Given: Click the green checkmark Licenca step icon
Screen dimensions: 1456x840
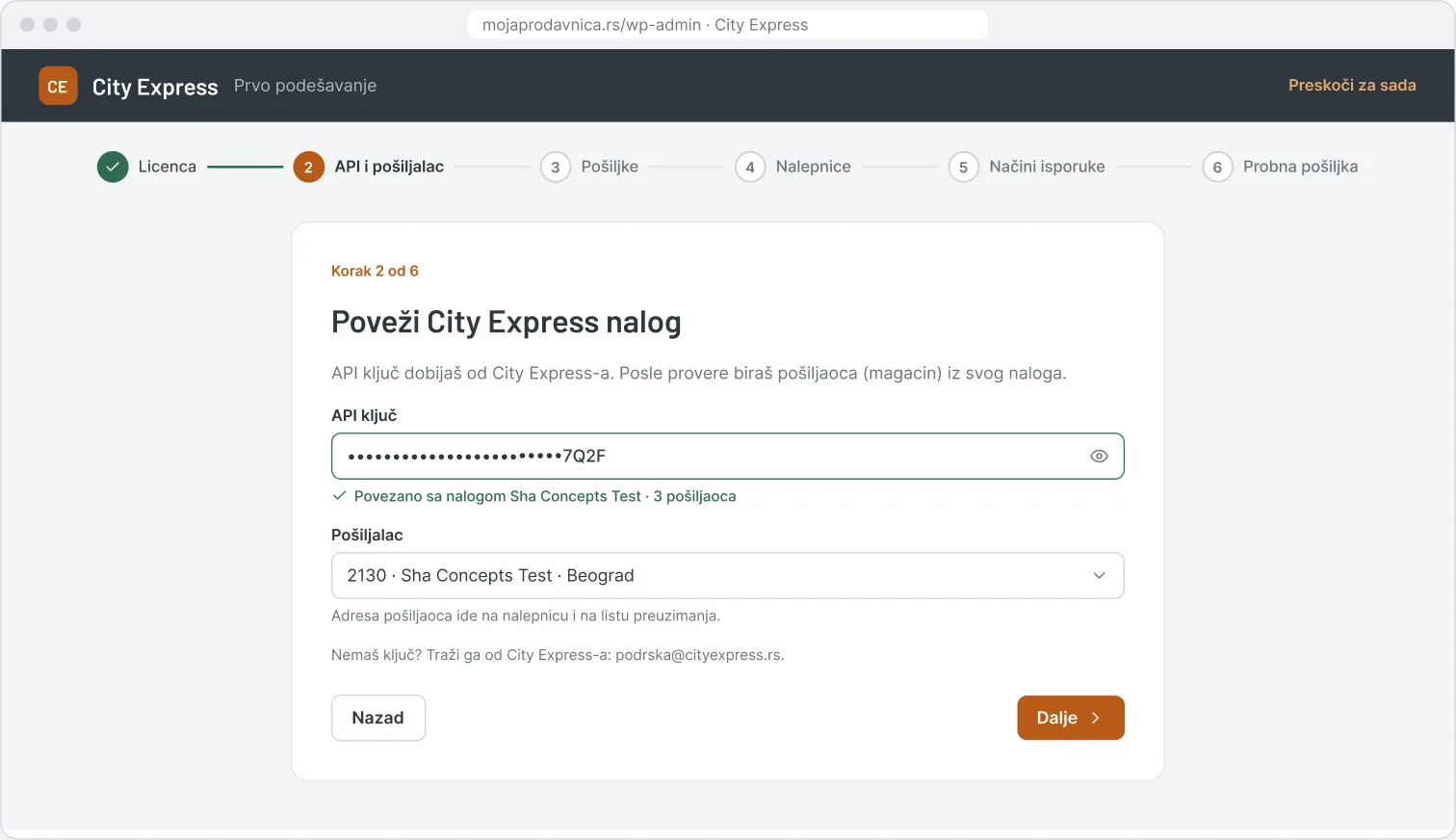Looking at the screenshot, I should 113,167.
